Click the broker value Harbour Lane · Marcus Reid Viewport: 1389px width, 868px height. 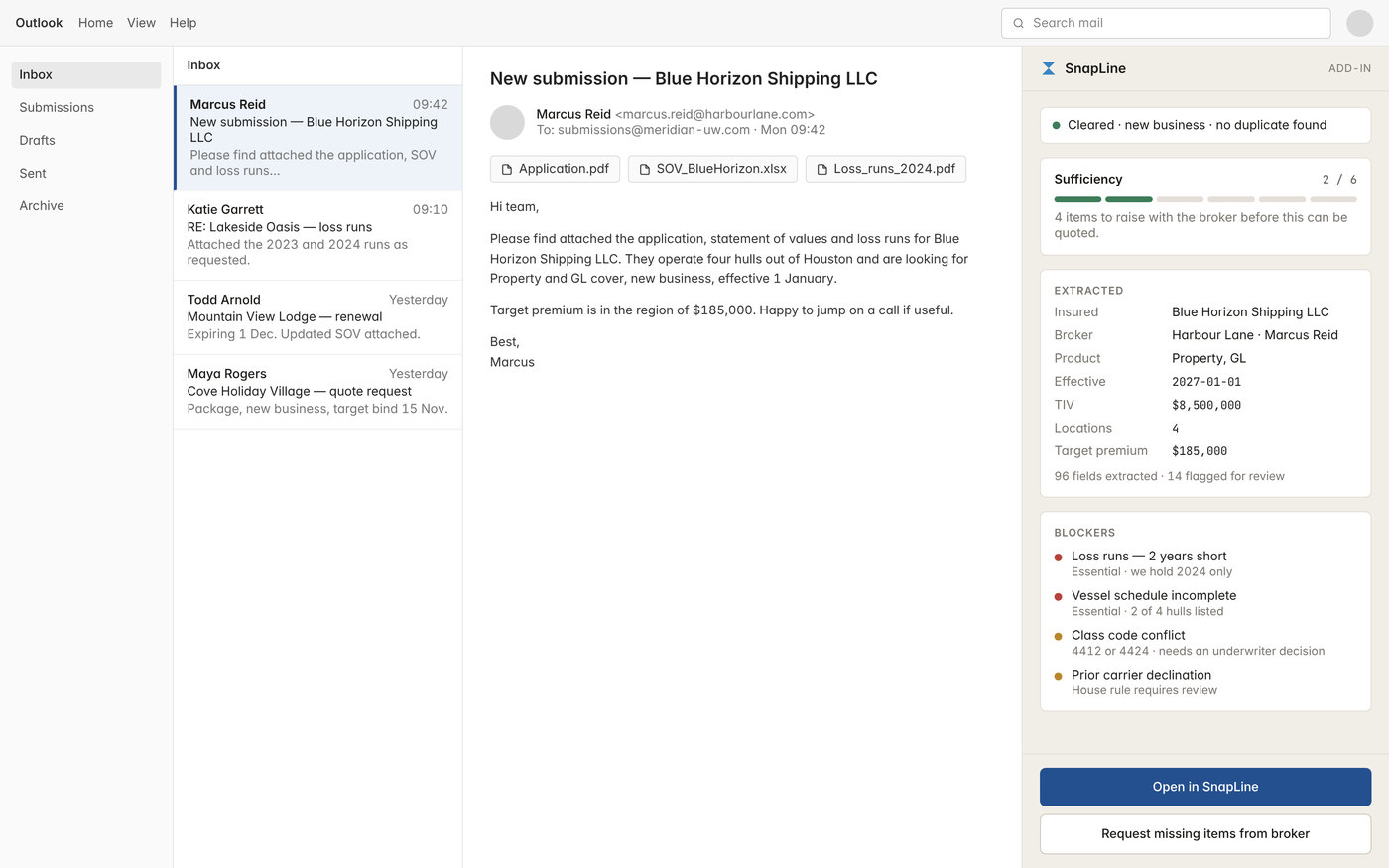1255,335
